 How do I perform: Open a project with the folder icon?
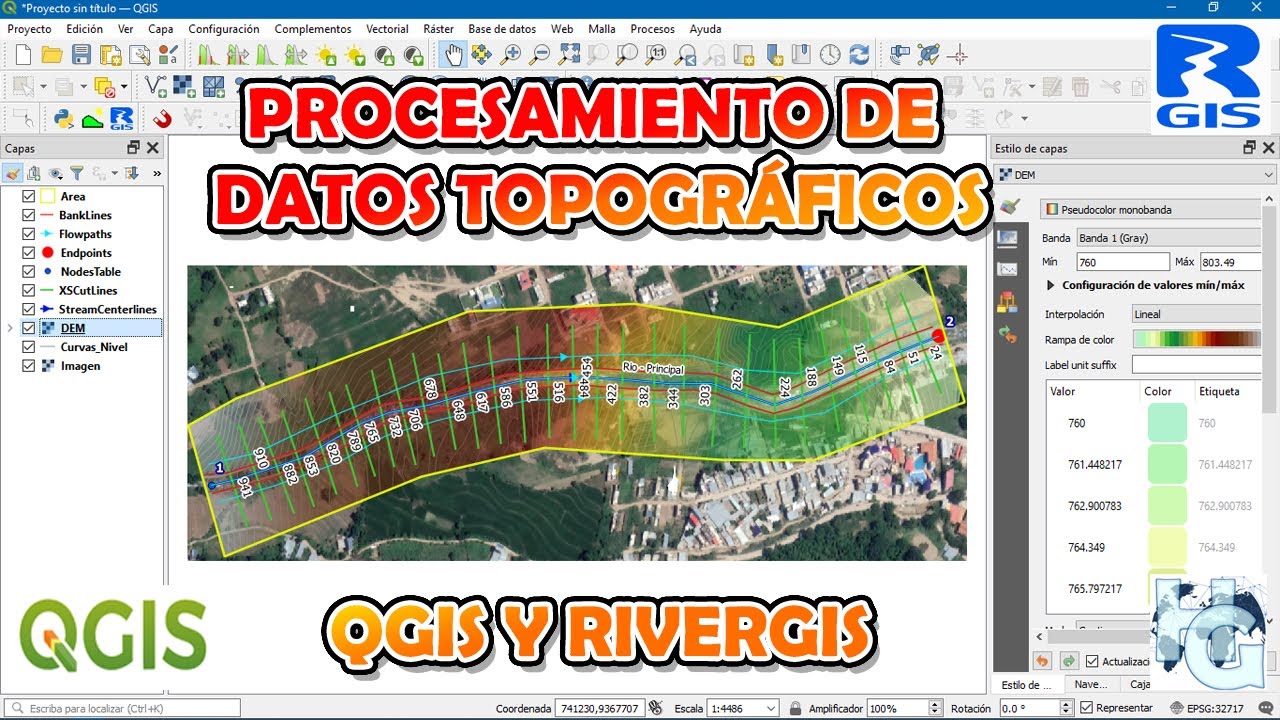coord(52,55)
